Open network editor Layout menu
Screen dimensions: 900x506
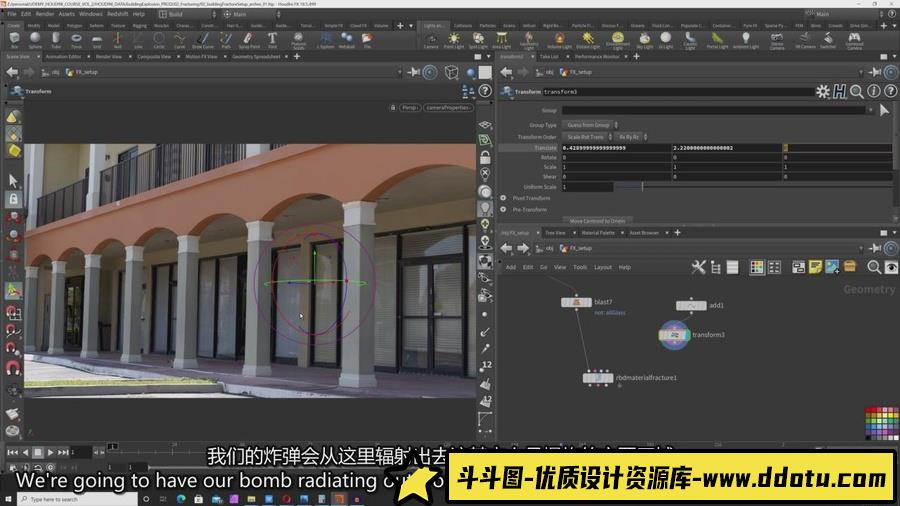click(x=603, y=267)
